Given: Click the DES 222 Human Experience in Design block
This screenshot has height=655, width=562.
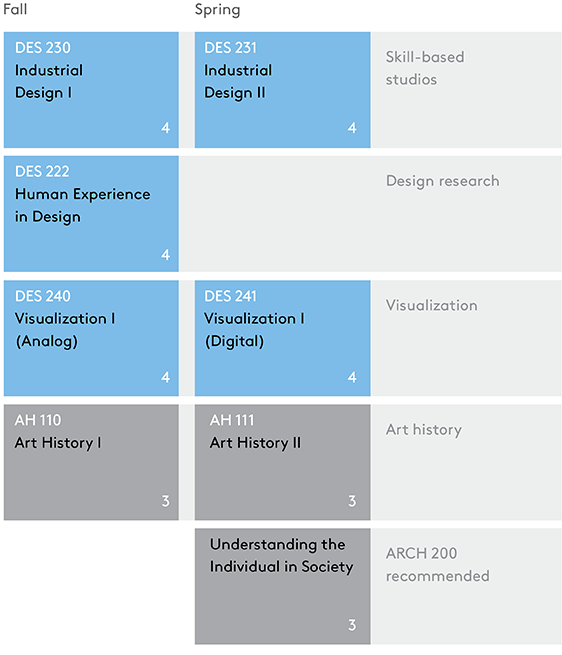Looking at the screenshot, I should pos(91,214).
